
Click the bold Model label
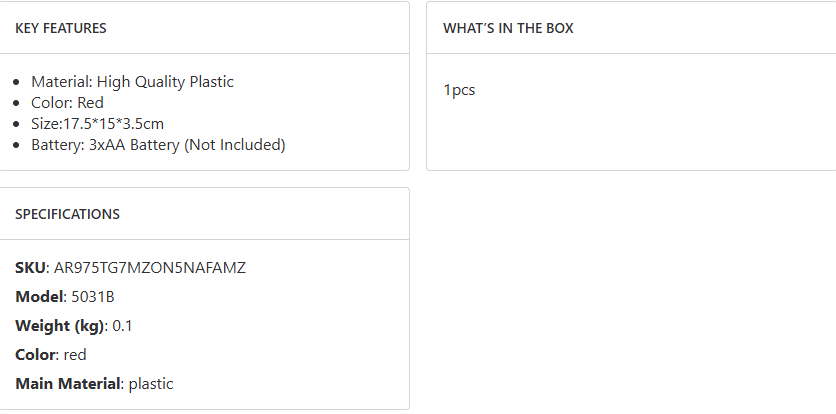[40, 297]
